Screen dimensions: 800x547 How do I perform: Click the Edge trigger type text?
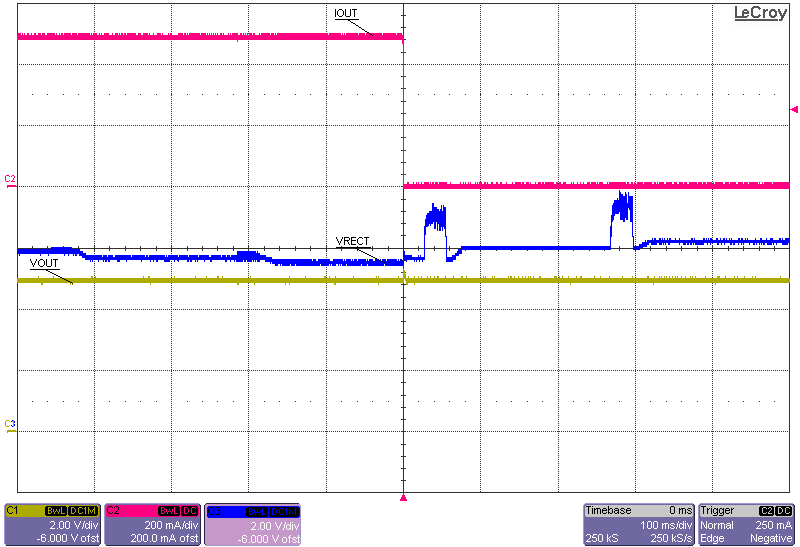712,538
